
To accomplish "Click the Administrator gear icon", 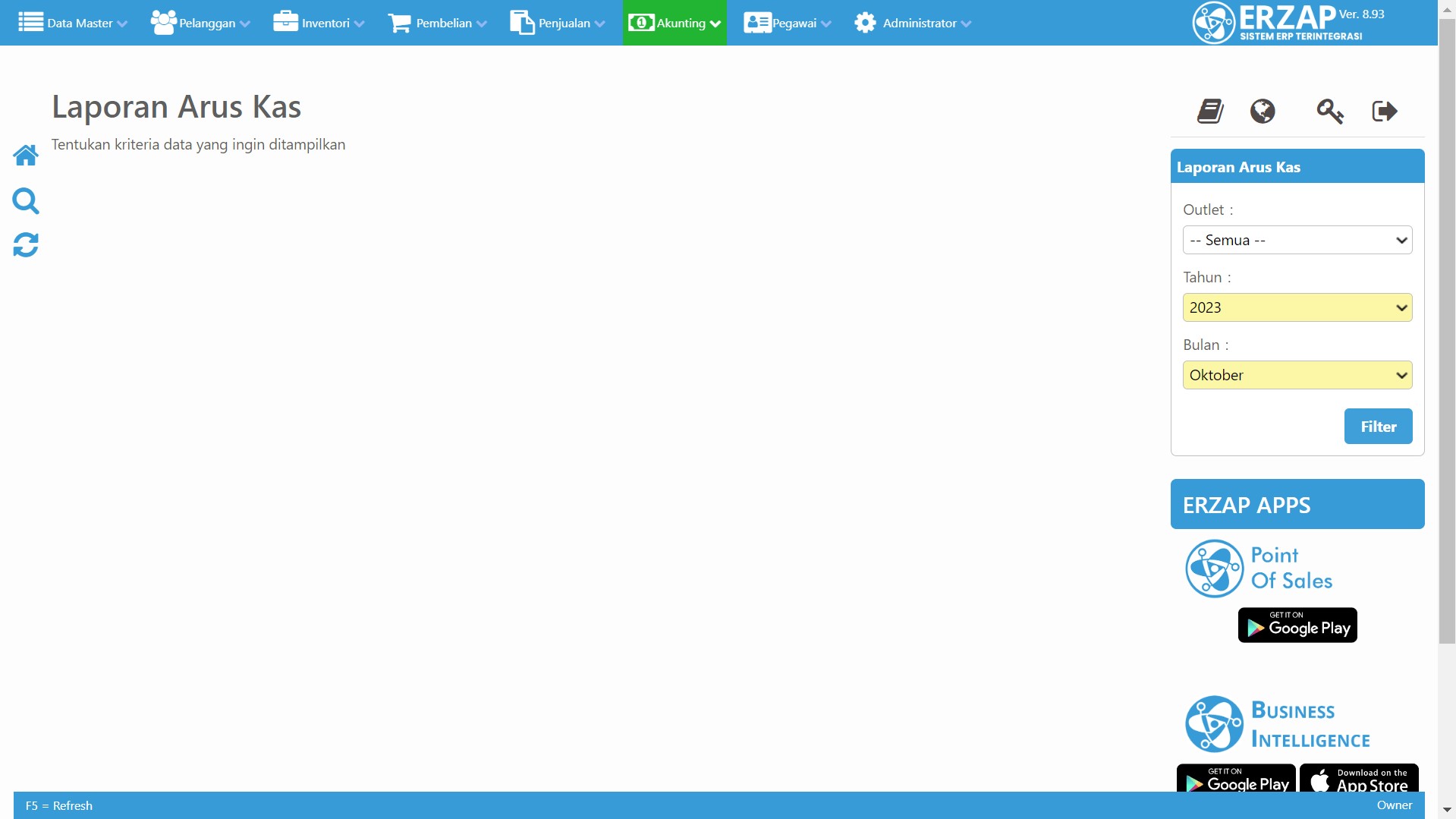I will pos(865,23).
